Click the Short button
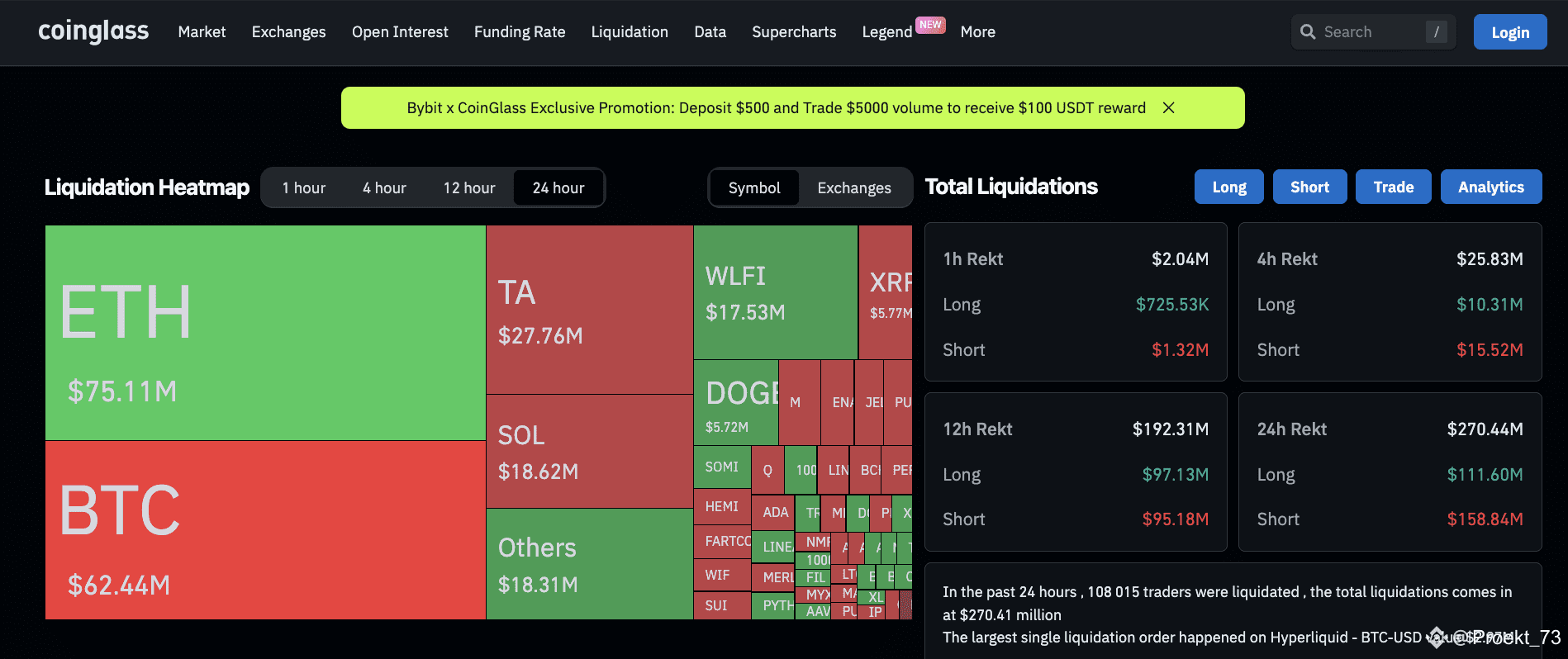Viewport: 1568px width, 659px height. tap(1310, 187)
